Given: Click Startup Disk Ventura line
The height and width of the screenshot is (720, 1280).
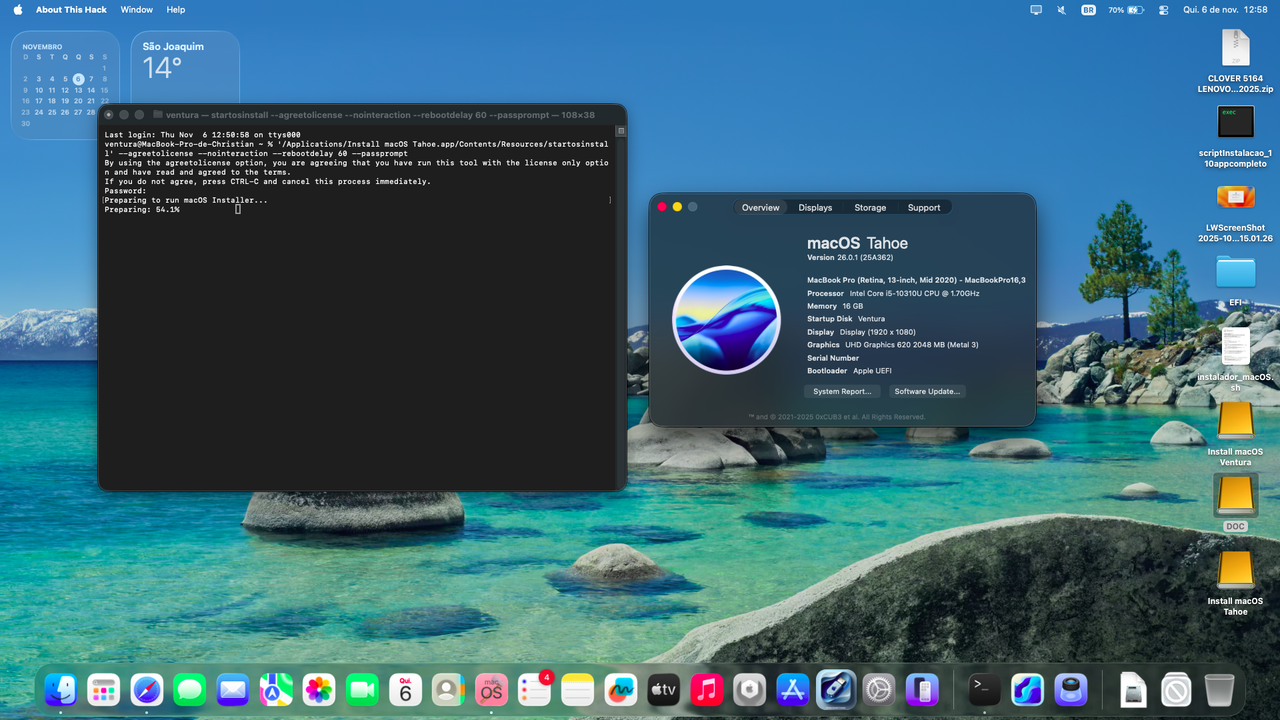Looking at the screenshot, I should point(846,319).
